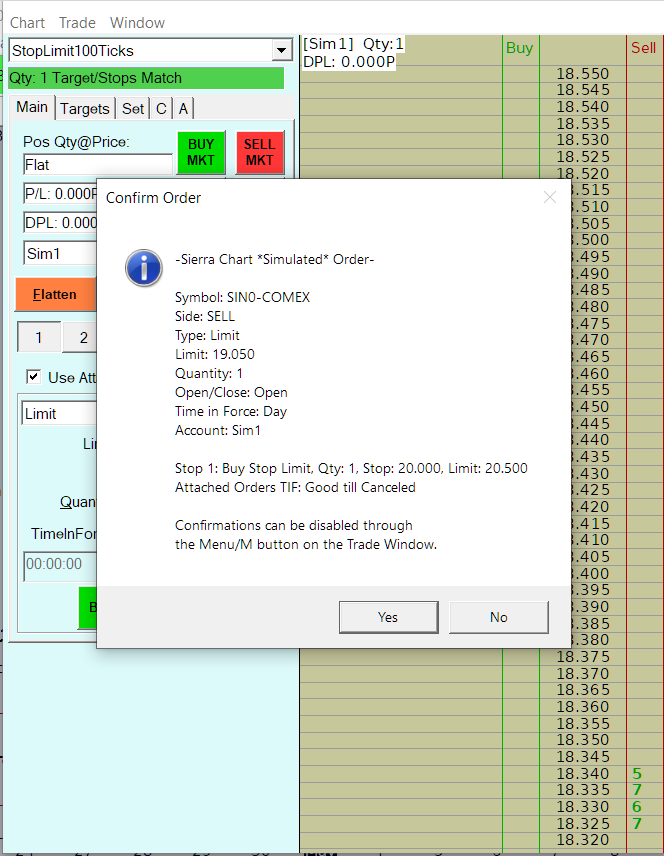Click the 18.525 price row

(x=583, y=157)
